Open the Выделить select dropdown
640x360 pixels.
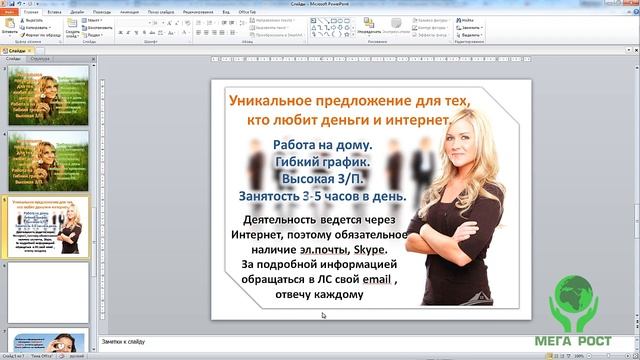[469, 35]
